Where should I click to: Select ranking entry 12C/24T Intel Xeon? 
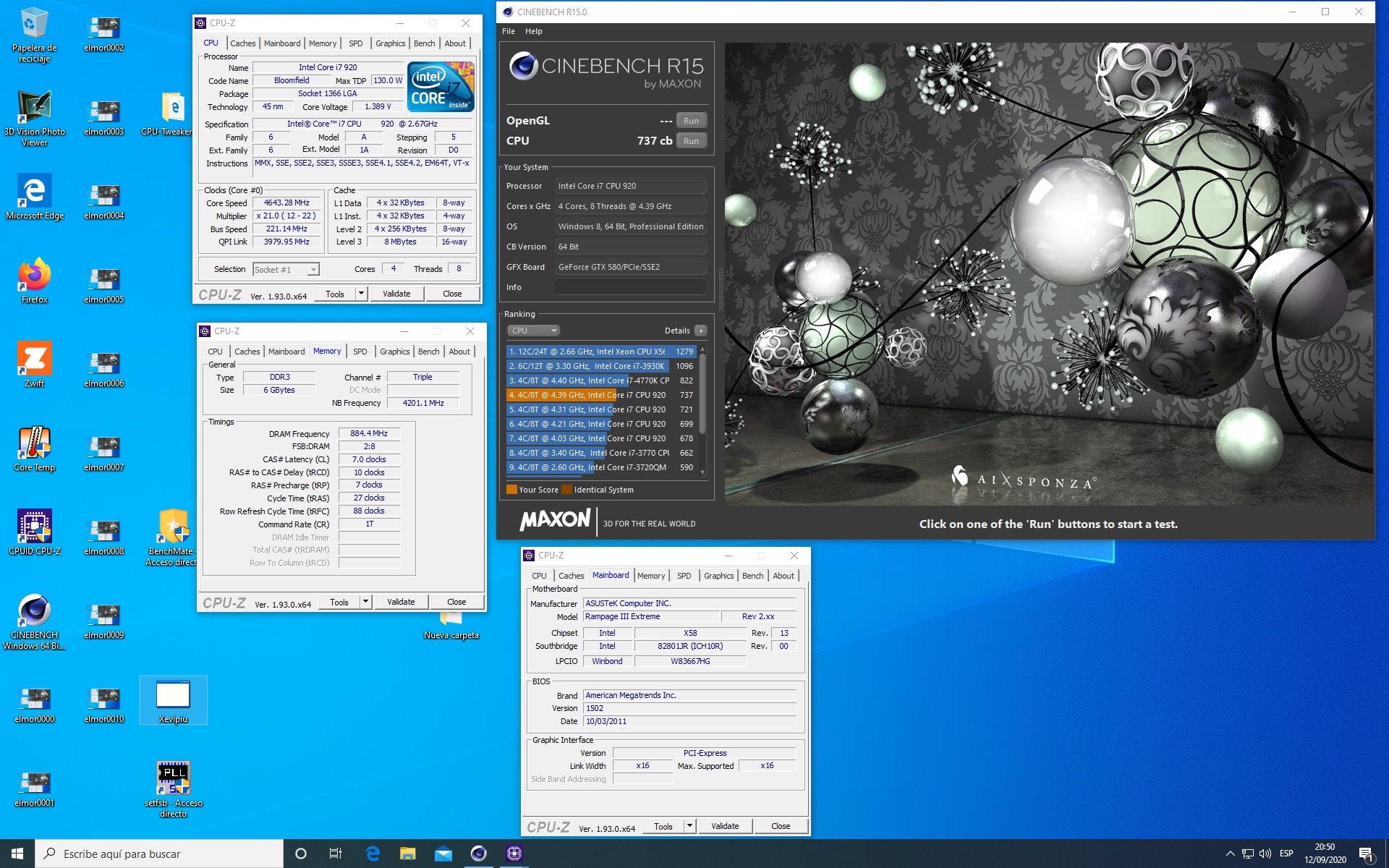pos(601,352)
